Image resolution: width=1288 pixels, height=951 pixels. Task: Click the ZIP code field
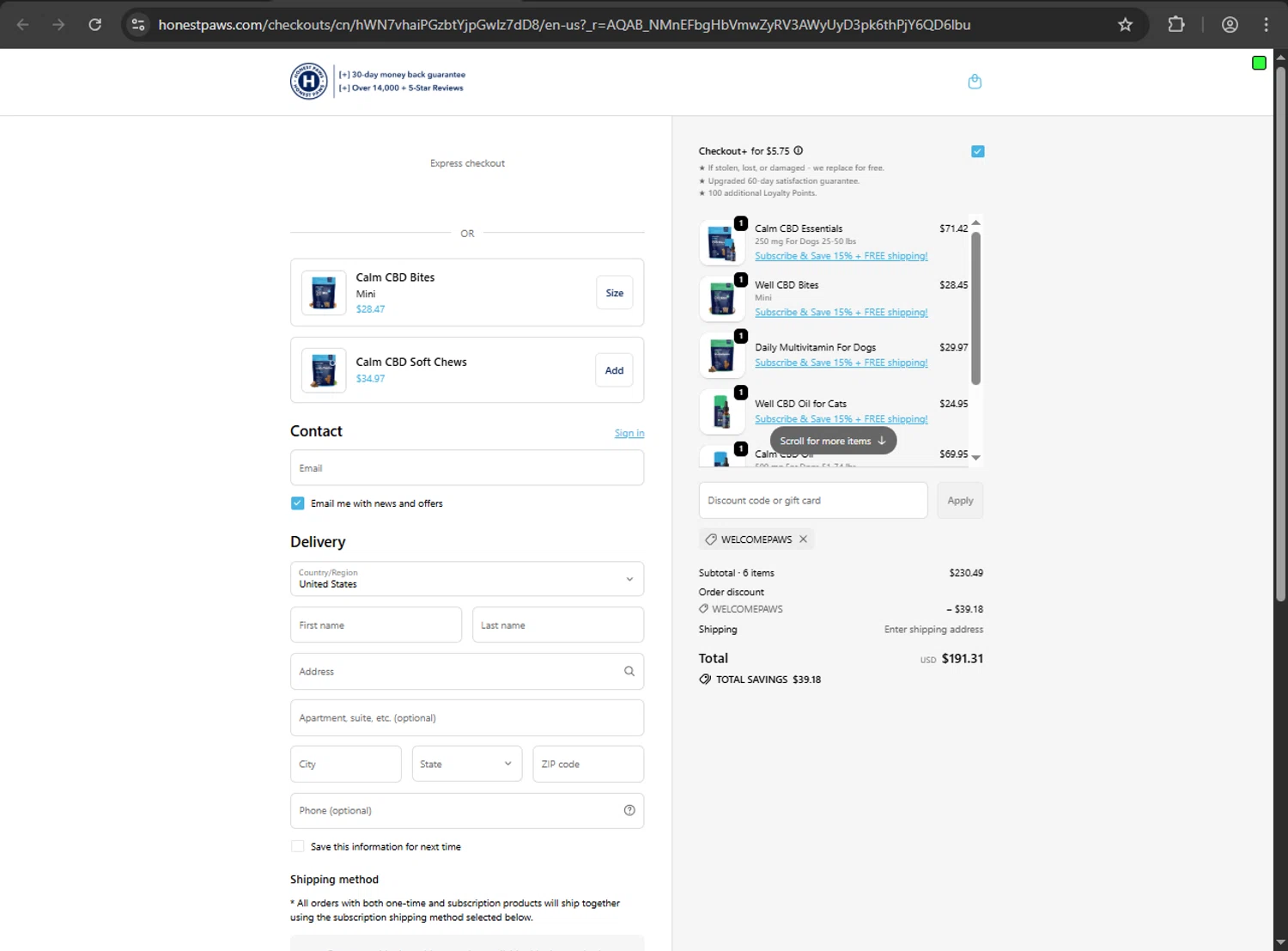[588, 764]
